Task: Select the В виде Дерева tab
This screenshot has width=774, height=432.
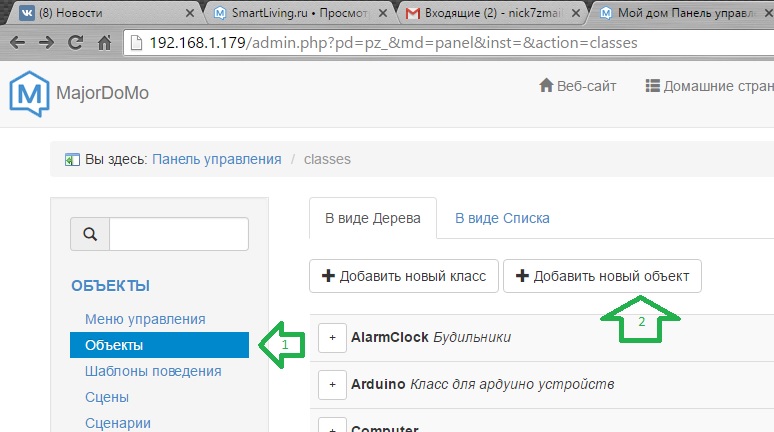Action: 373,218
